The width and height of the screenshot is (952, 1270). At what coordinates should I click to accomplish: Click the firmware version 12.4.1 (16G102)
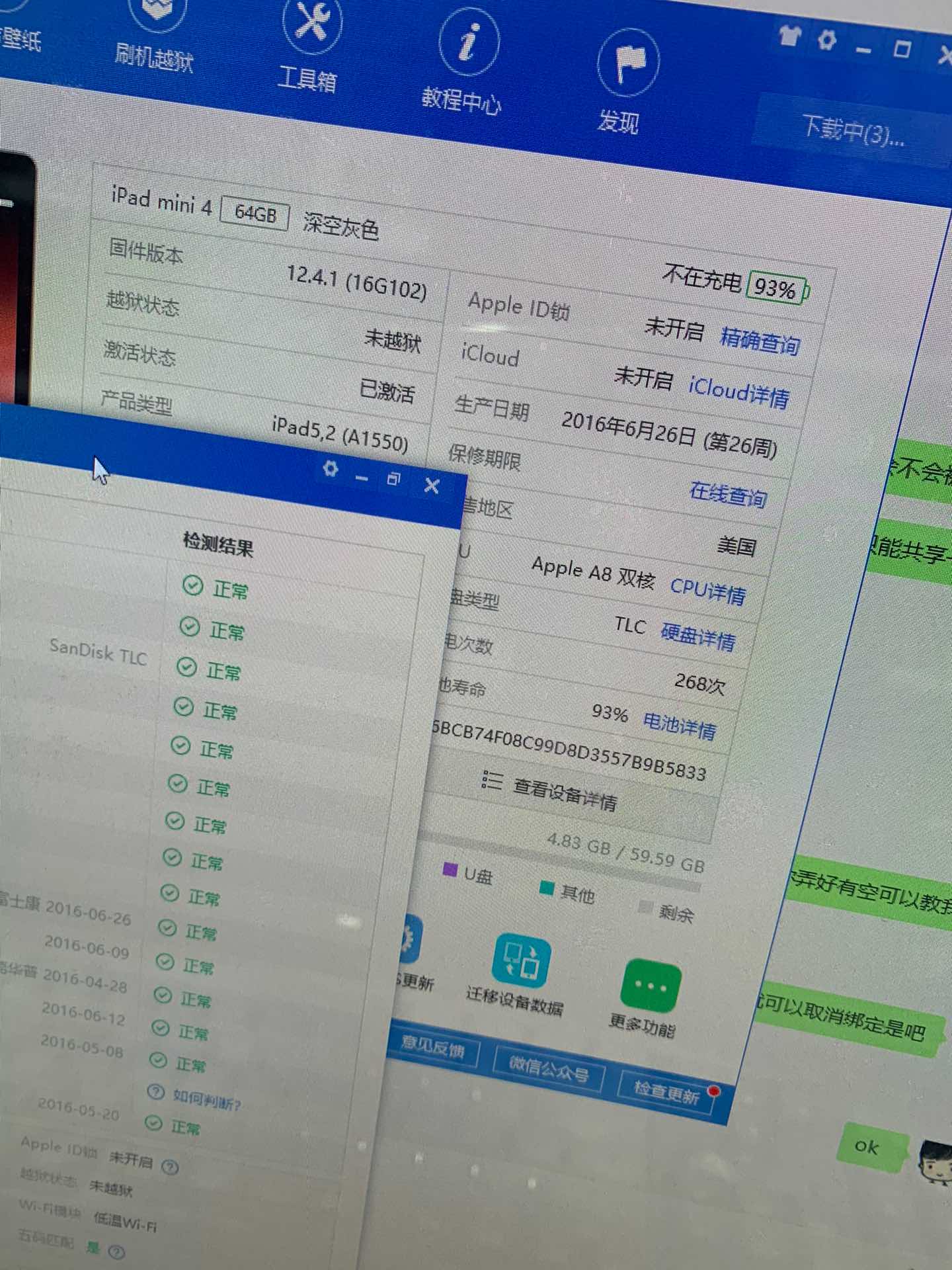(x=357, y=282)
